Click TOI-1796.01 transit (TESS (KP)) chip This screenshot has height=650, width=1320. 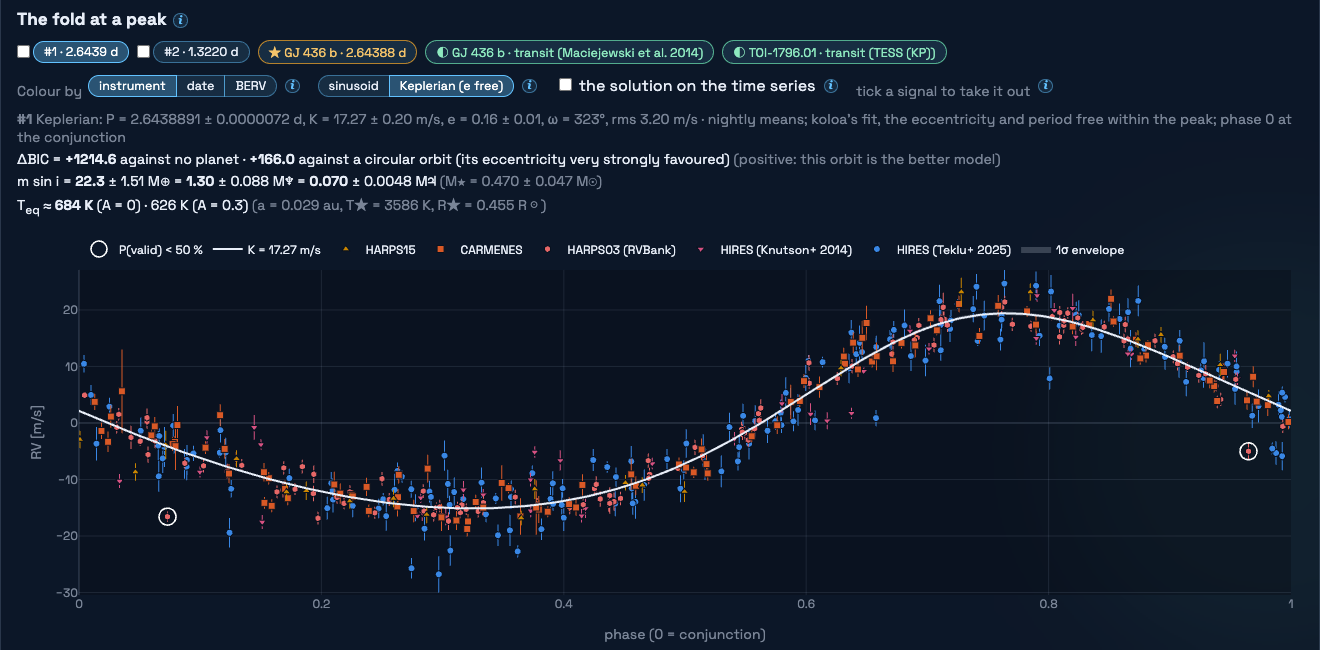(834, 52)
